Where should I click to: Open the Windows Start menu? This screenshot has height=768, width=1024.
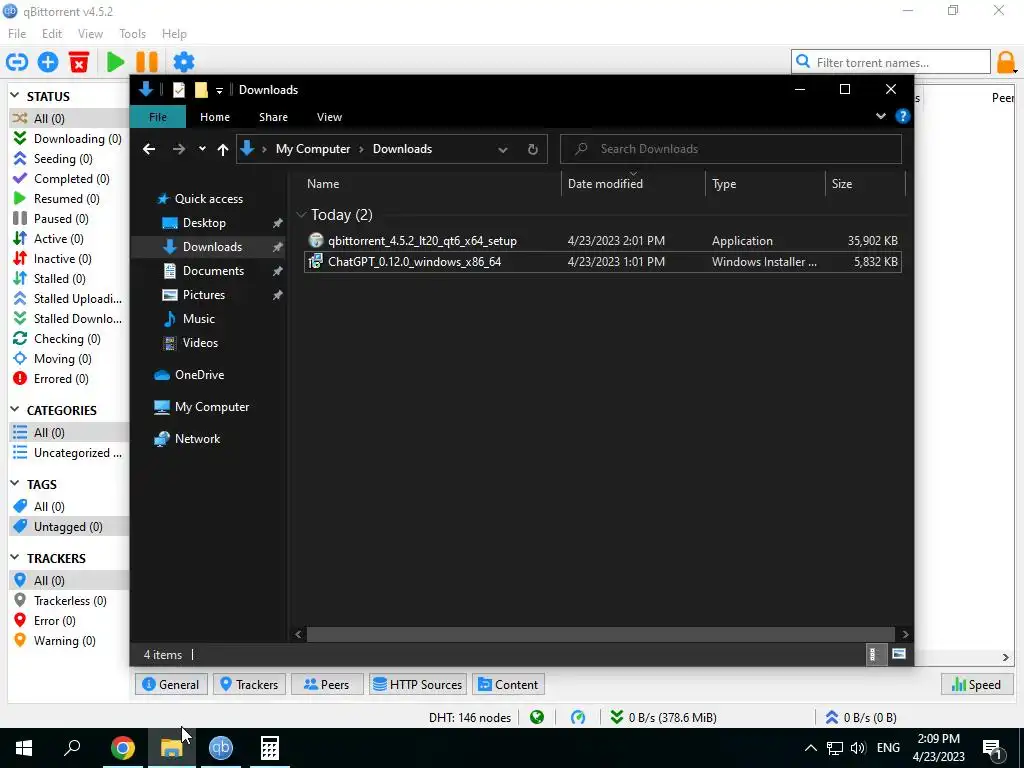coord(24,748)
